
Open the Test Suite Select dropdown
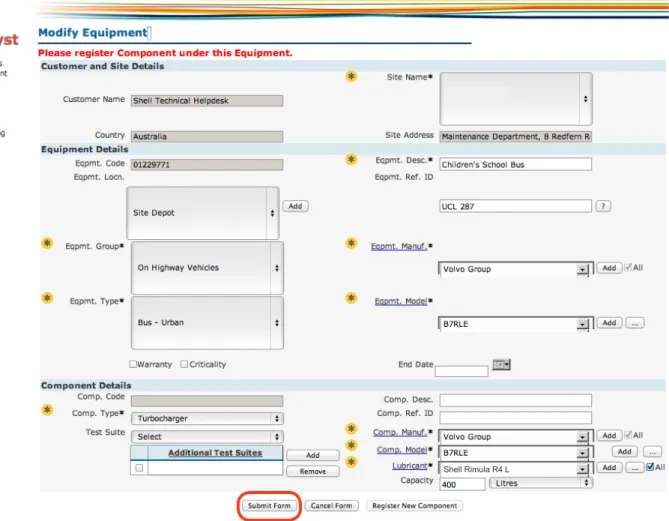coord(207,437)
